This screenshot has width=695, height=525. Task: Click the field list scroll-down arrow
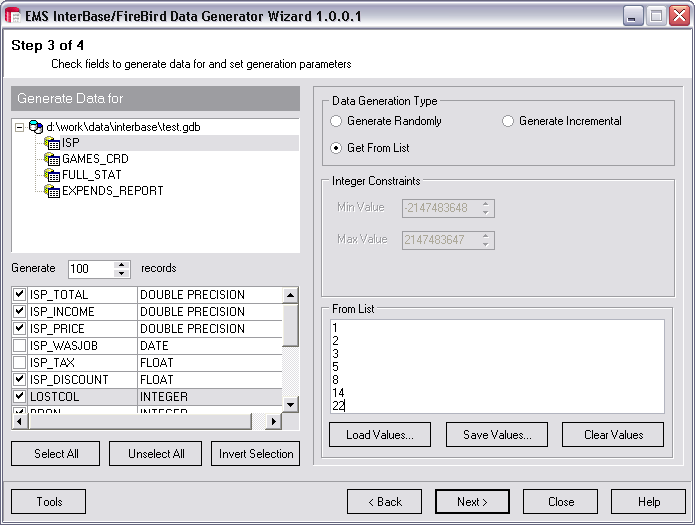click(290, 404)
